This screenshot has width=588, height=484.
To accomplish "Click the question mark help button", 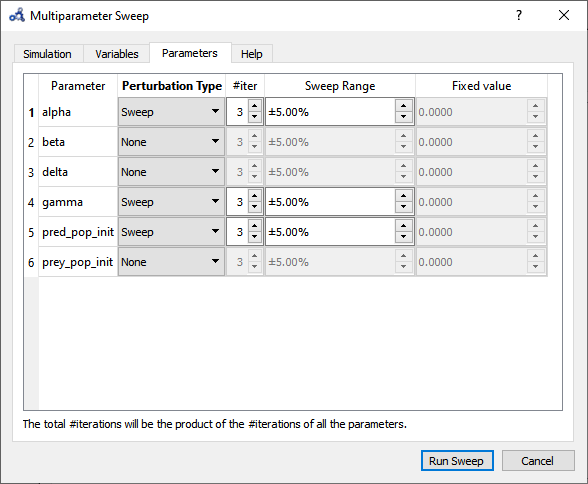I will click(519, 15).
